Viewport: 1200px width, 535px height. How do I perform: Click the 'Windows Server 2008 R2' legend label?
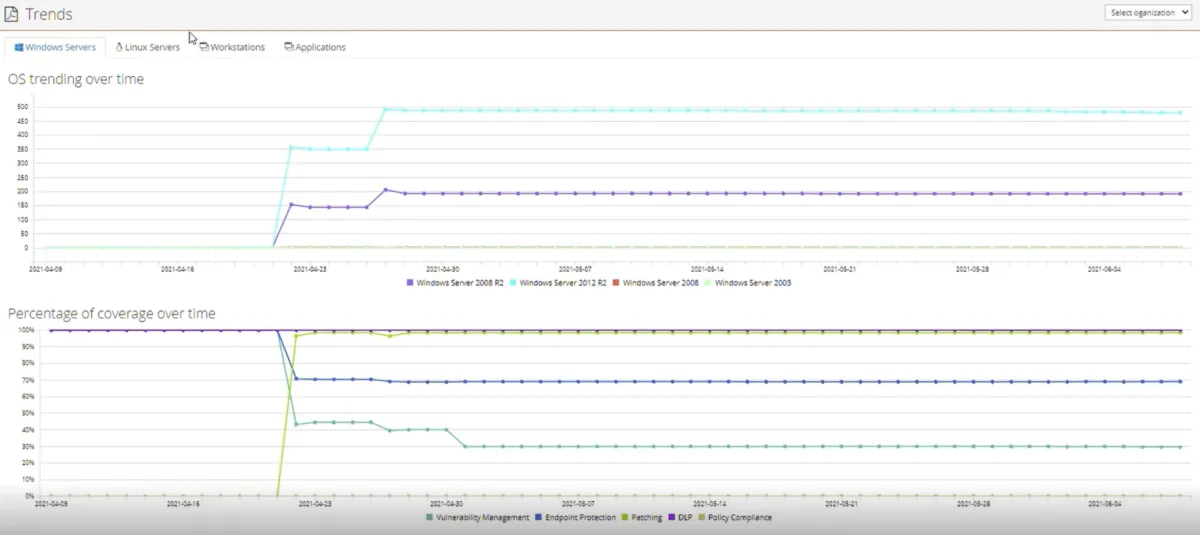click(x=460, y=283)
